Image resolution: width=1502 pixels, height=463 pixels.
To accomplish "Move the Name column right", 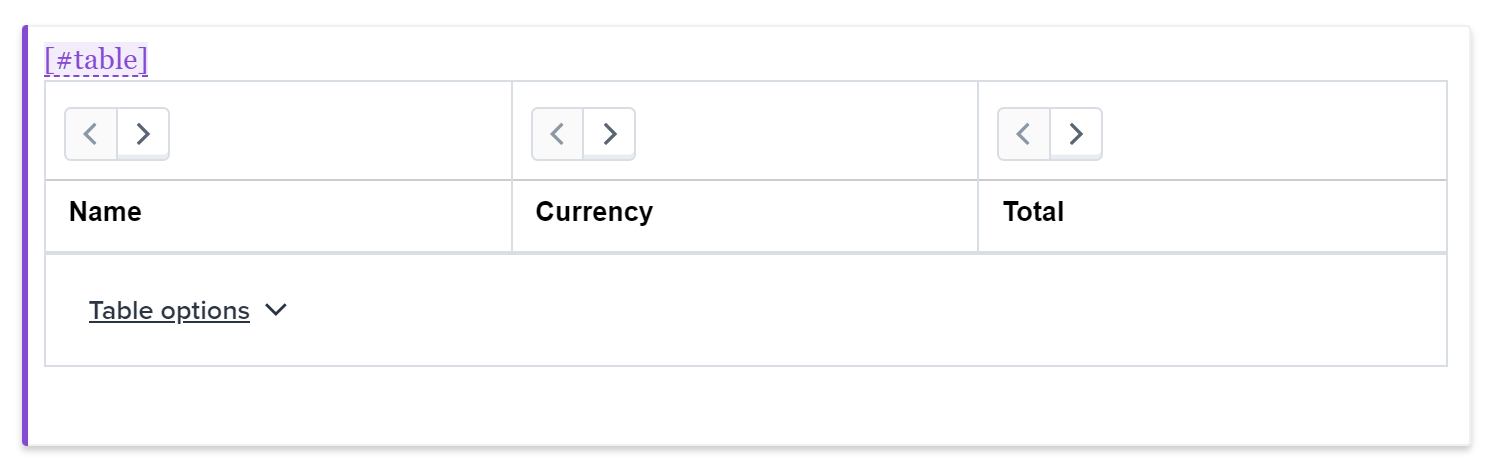I will [143, 134].
